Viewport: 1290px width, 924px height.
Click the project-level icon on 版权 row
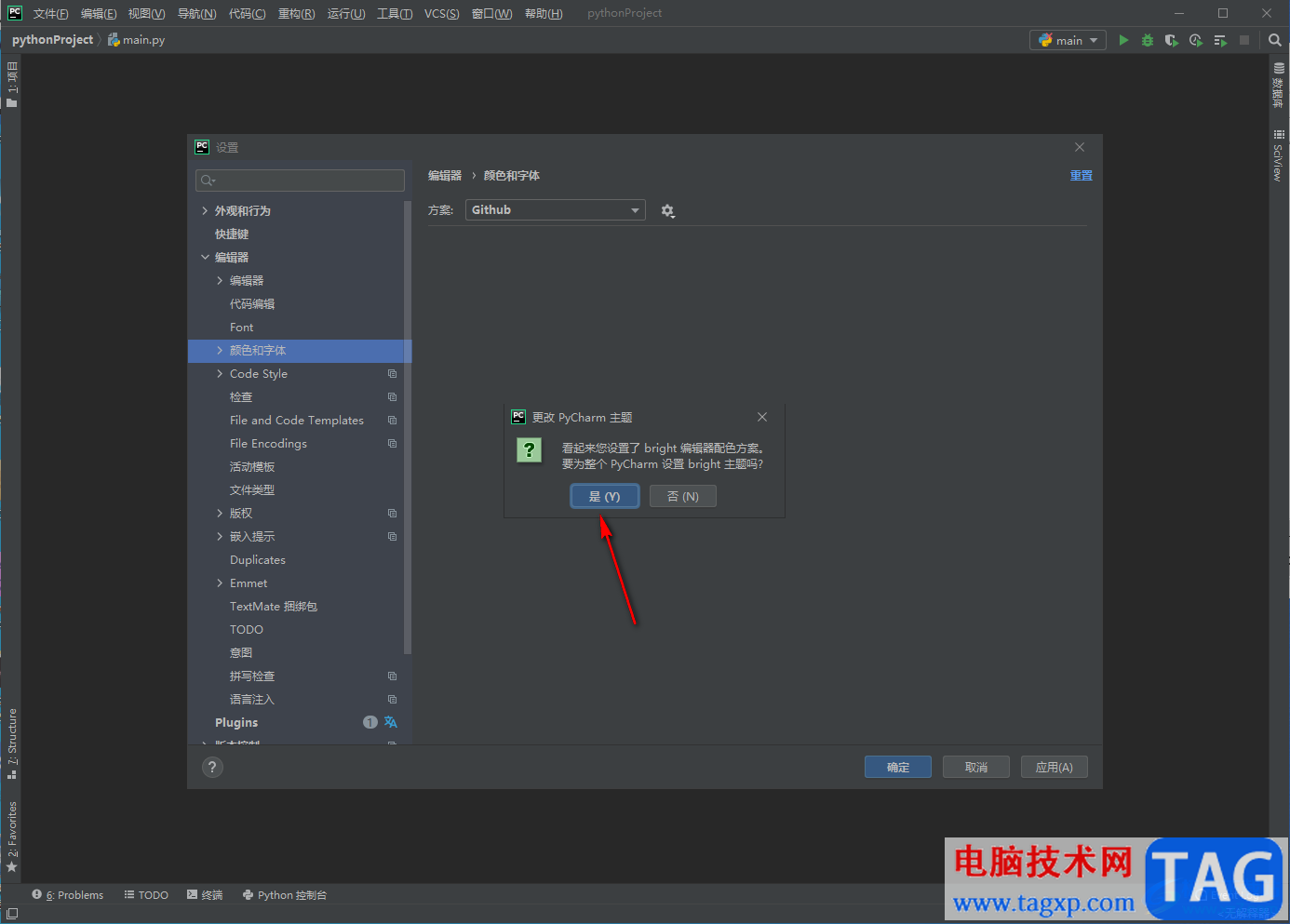click(x=392, y=514)
